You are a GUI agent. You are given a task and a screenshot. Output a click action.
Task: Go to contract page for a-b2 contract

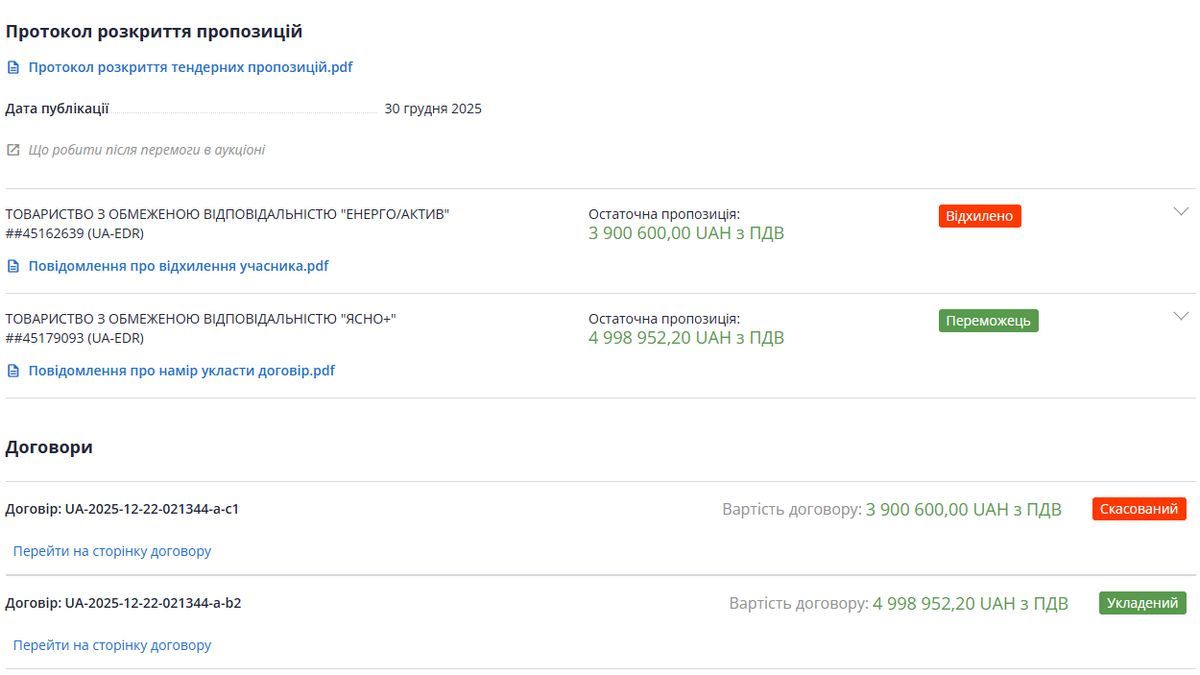pyautogui.click(x=112, y=645)
